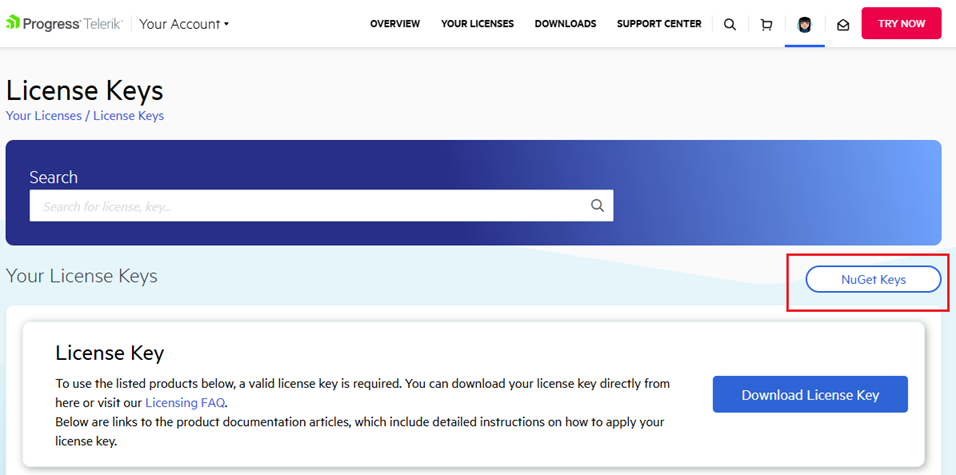Focus the Search for license, key field
Viewport: 956px width, 475px height.
tap(310, 206)
